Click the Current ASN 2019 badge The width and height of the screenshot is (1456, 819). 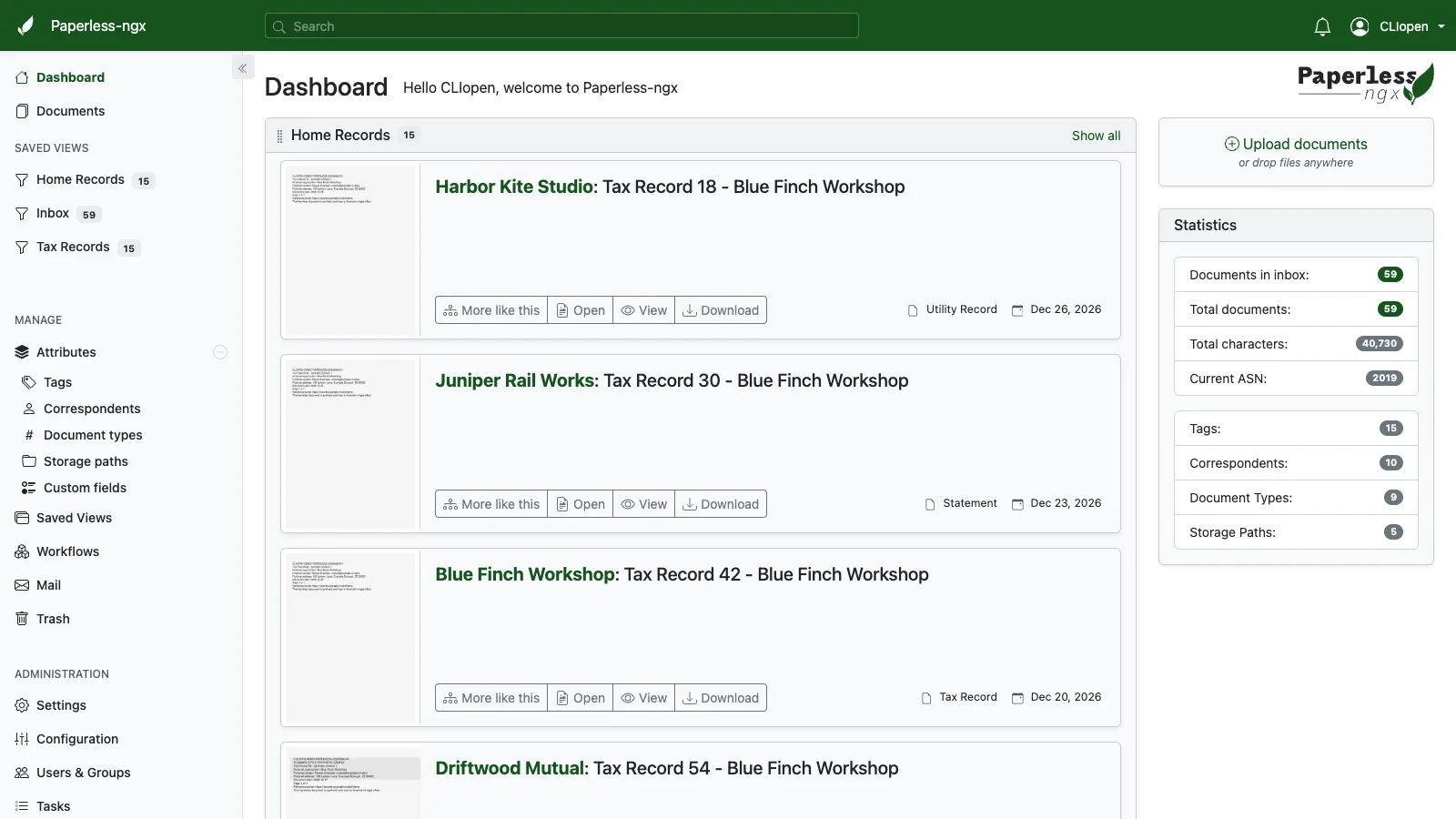1384,379
